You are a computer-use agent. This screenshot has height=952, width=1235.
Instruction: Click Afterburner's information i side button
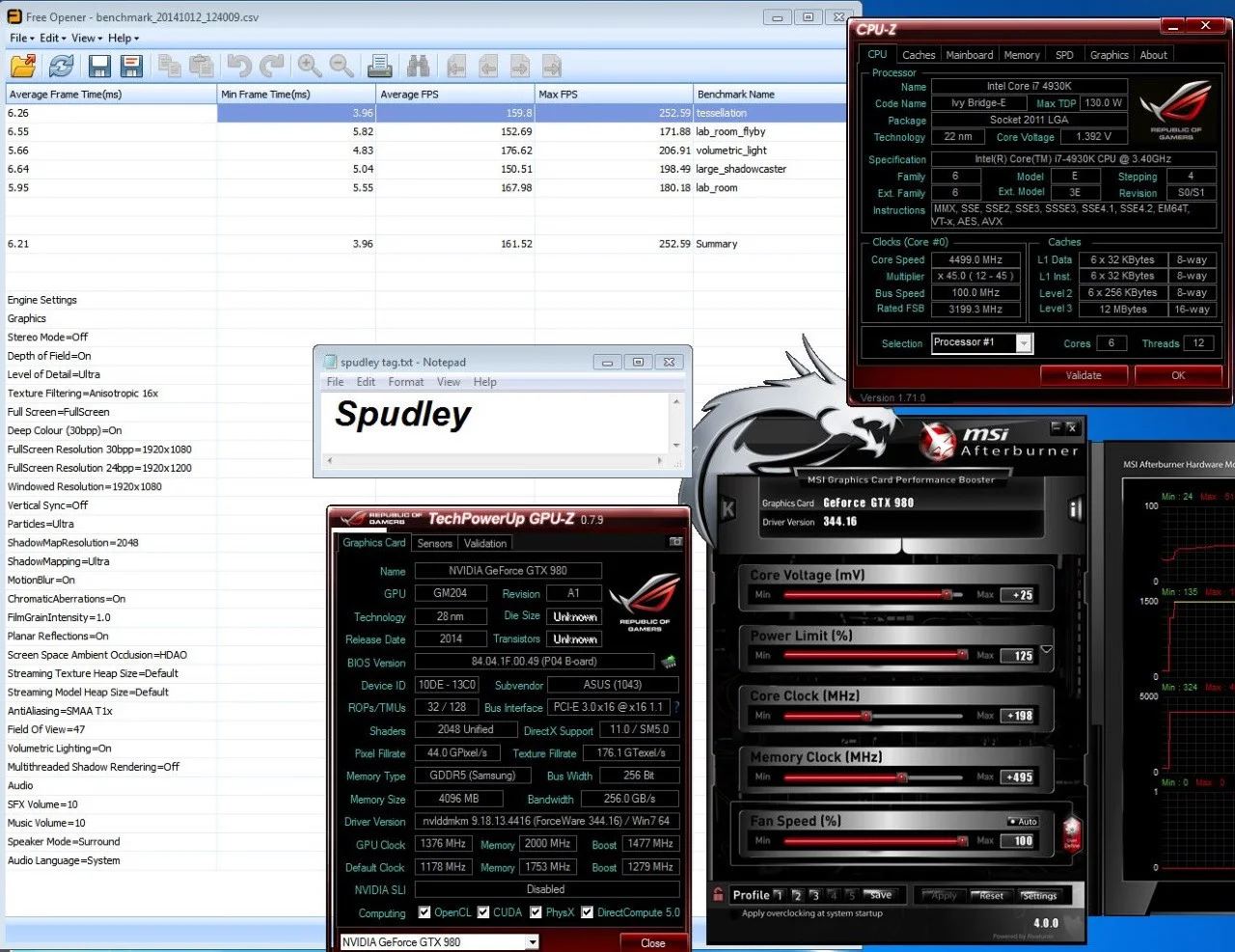coord(1075,508)
